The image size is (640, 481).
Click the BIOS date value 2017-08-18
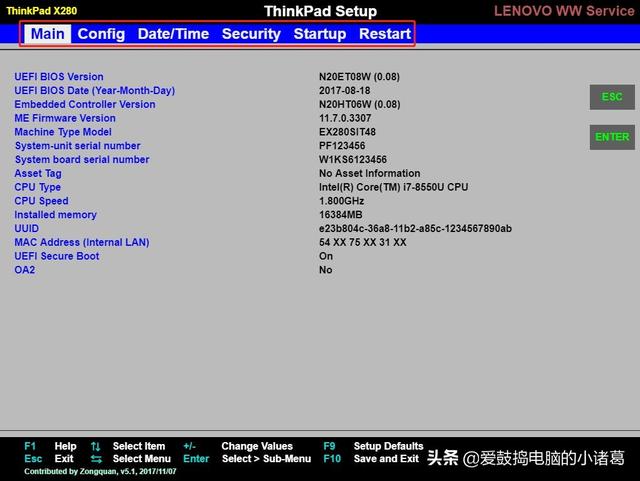point(344,91)
